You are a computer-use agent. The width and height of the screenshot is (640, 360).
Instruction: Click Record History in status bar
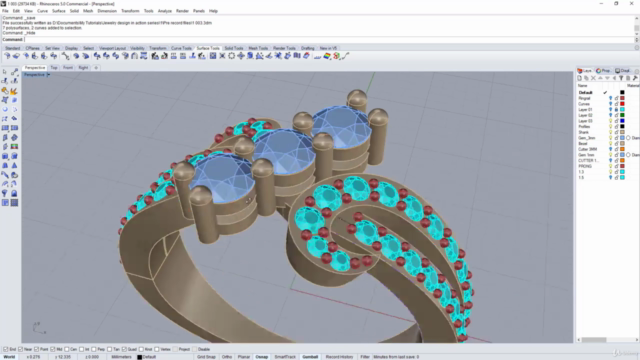click(x=339, y=357)
